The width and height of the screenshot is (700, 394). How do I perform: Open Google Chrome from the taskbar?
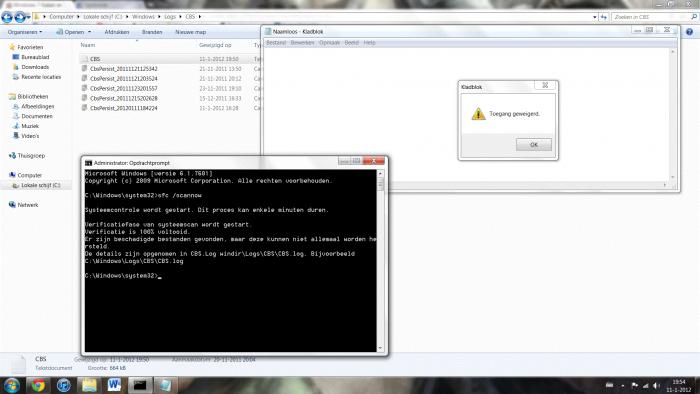pyautogui.click(x=38, y=385)
